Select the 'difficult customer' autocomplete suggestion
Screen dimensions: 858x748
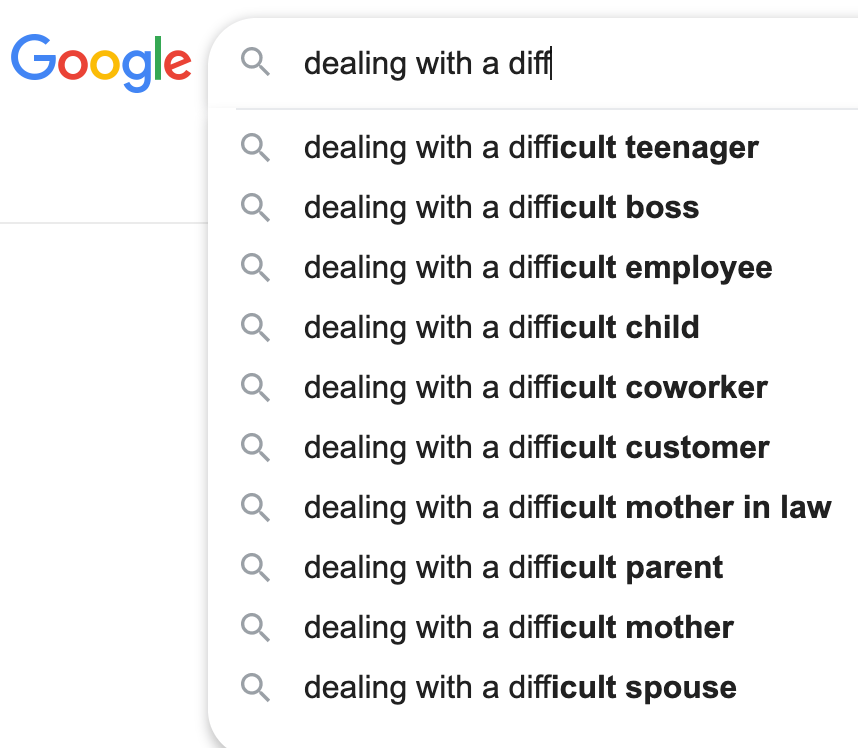tap(537, 448)
